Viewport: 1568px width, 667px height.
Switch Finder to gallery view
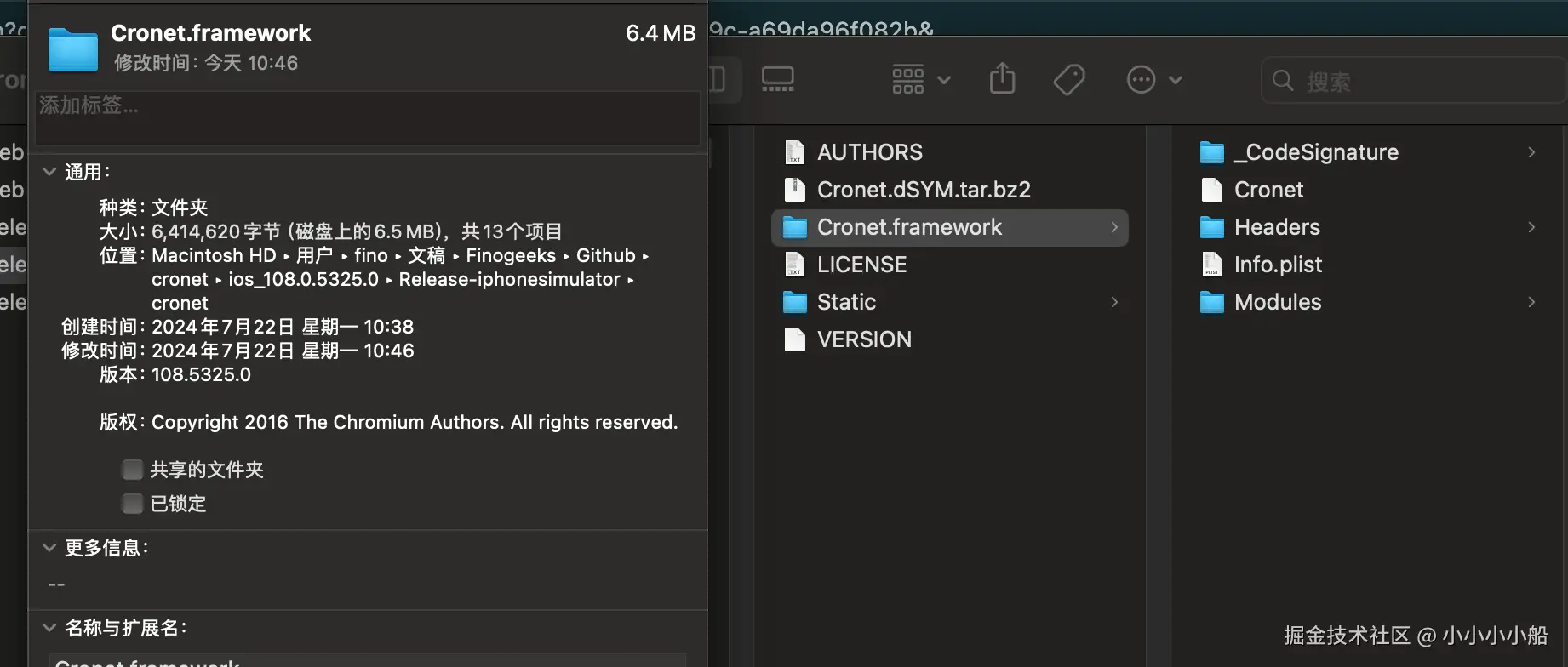point(777,80)
